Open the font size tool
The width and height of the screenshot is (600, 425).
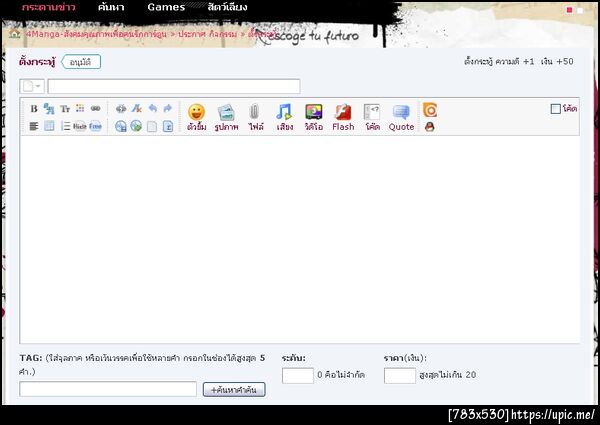[x=49, y=109]
